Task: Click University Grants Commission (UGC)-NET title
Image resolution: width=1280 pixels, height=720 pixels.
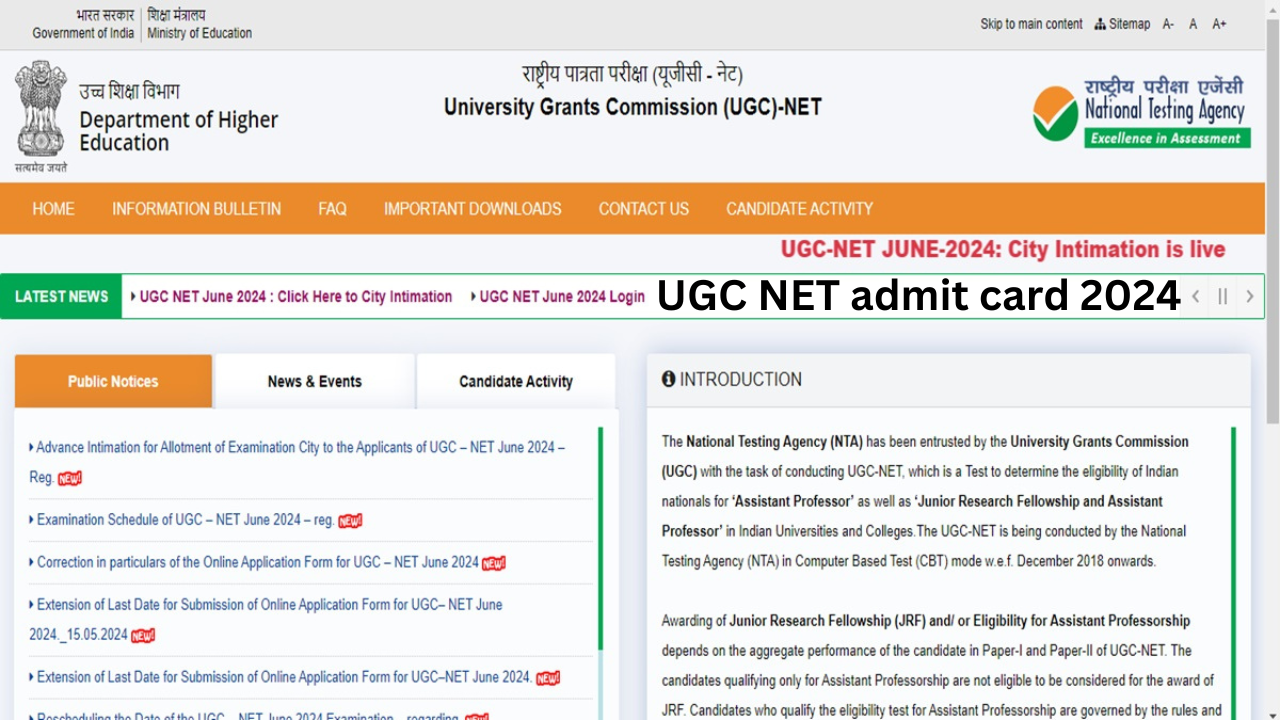Action: pos(632,107)
